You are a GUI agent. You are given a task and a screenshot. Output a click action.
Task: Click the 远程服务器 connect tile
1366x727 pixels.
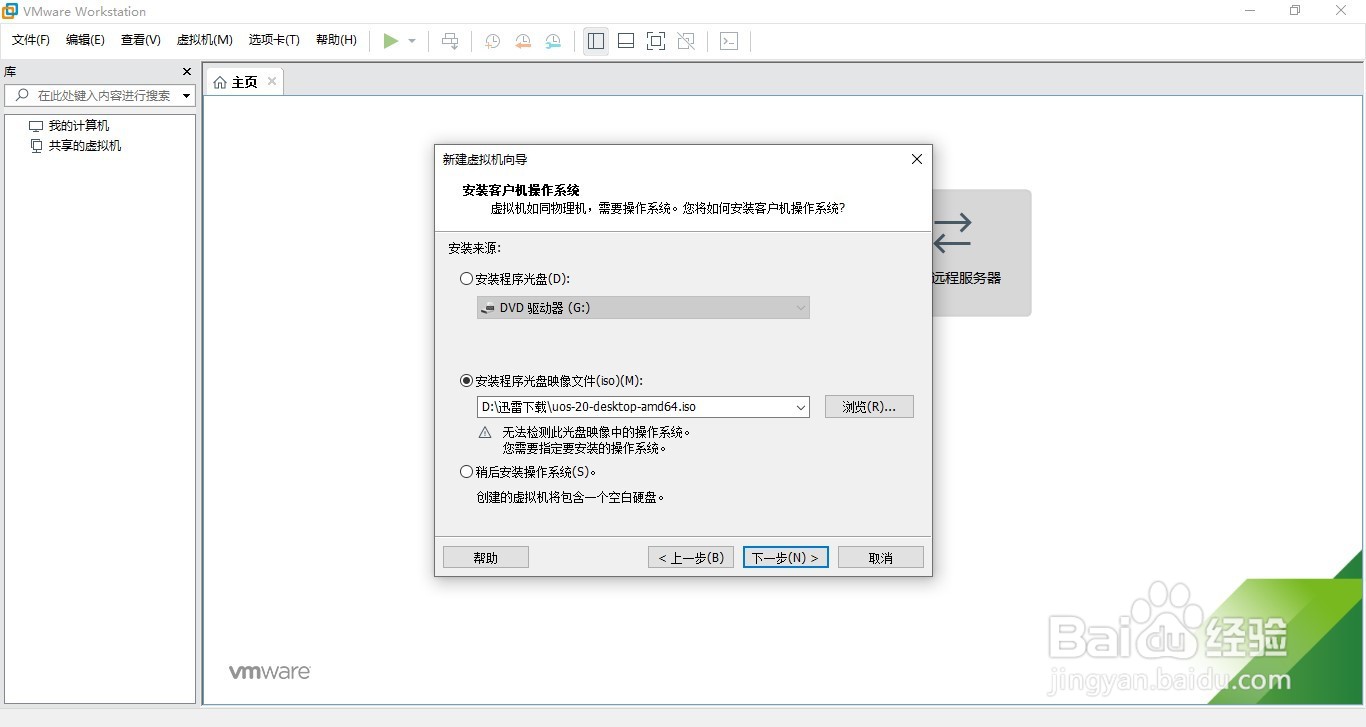[x=980, y=253]
